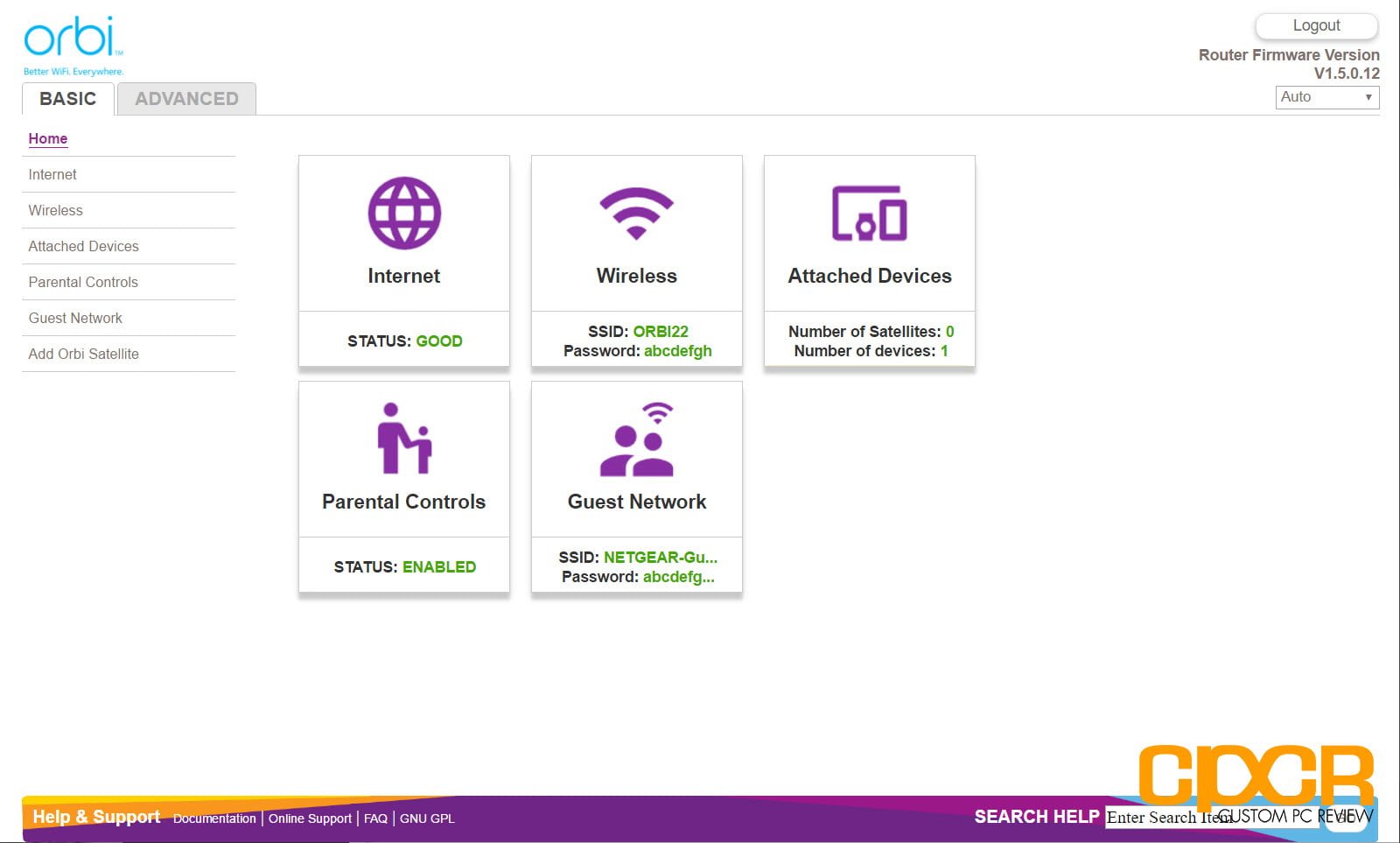1400x843 pixels.
Task: Click the Number of devices: 1 text
Action: click(871, 351)
